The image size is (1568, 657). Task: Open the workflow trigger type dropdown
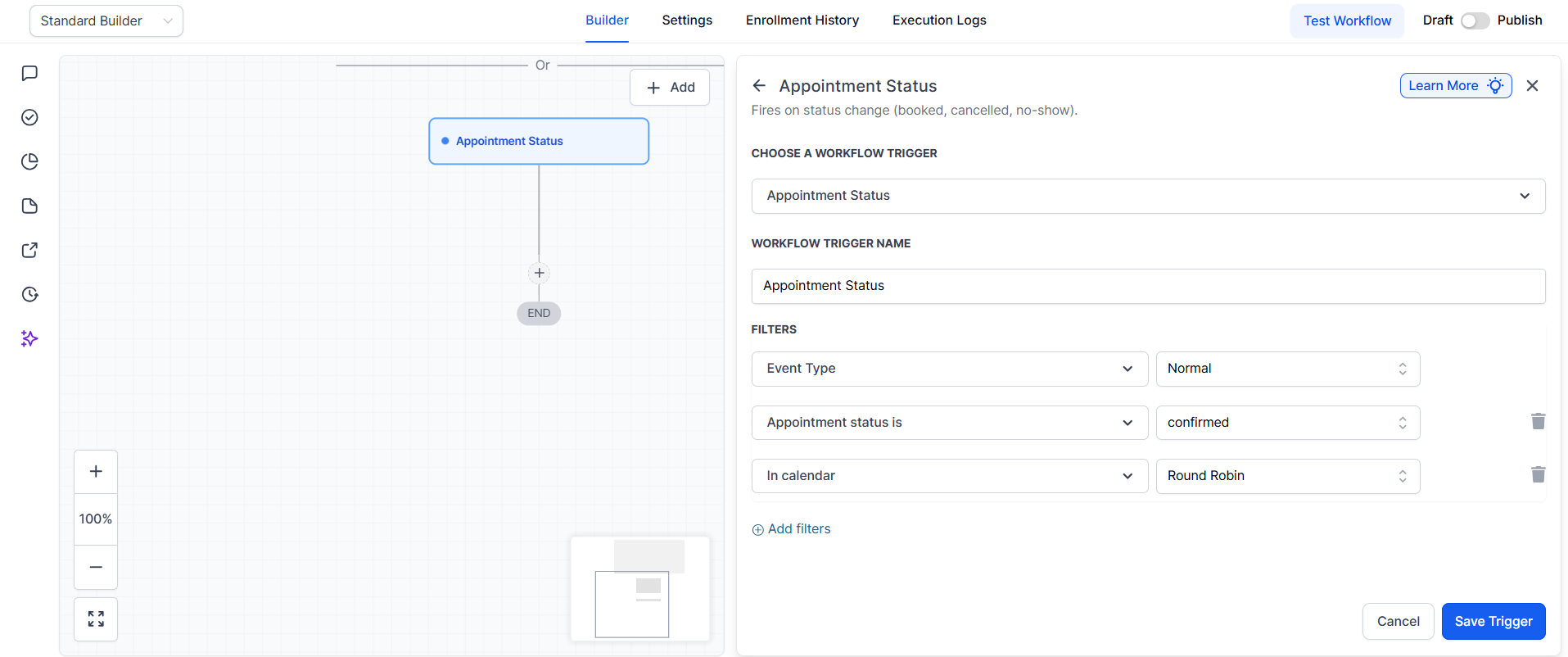1148,196
